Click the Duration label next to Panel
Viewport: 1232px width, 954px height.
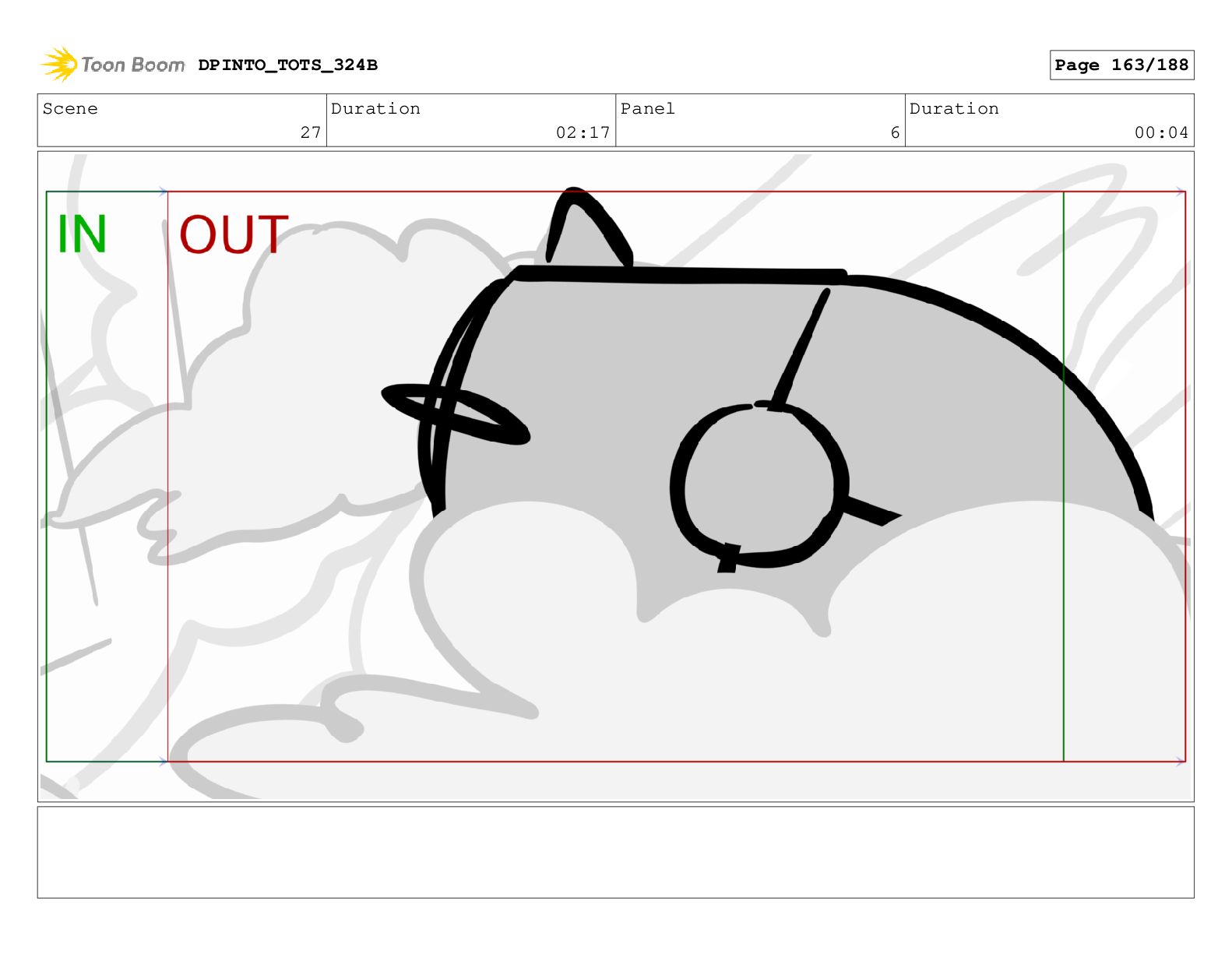click(954, 109)
